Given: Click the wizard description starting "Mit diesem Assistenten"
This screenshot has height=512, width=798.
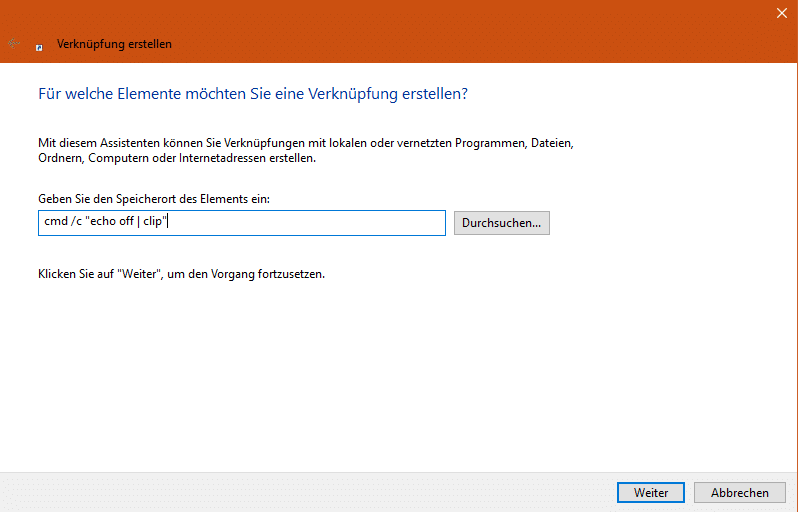Looking at the screenshot, I should 305,143.
